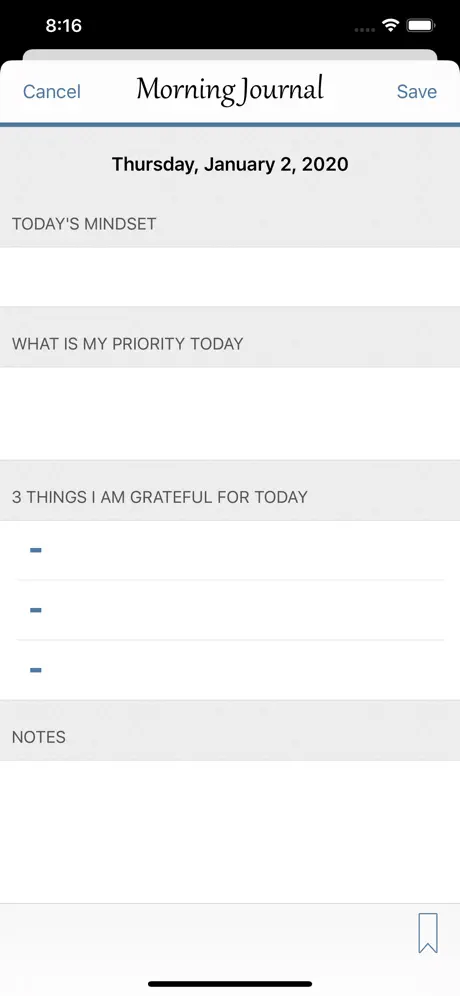Tap the second blue dash bullet
The image size is (460, 996).
(x=36, y=610)
